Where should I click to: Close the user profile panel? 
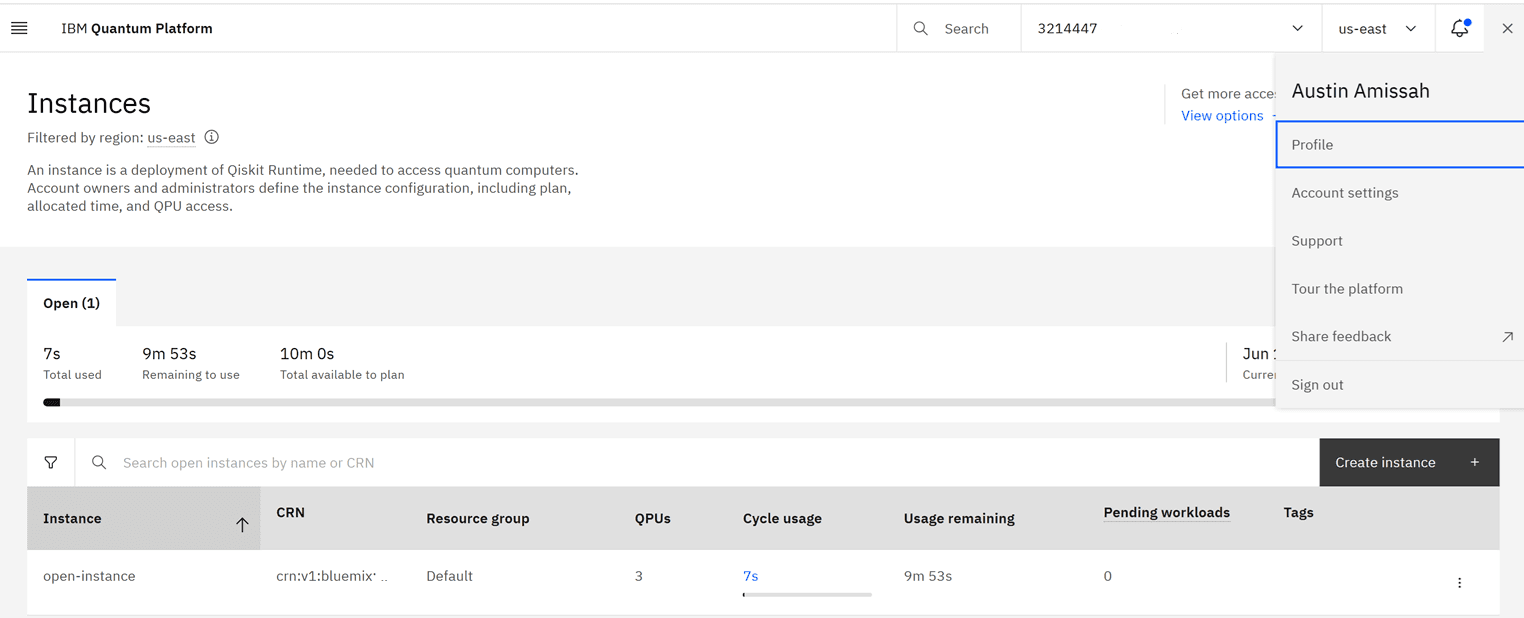tap(1507, 28)
